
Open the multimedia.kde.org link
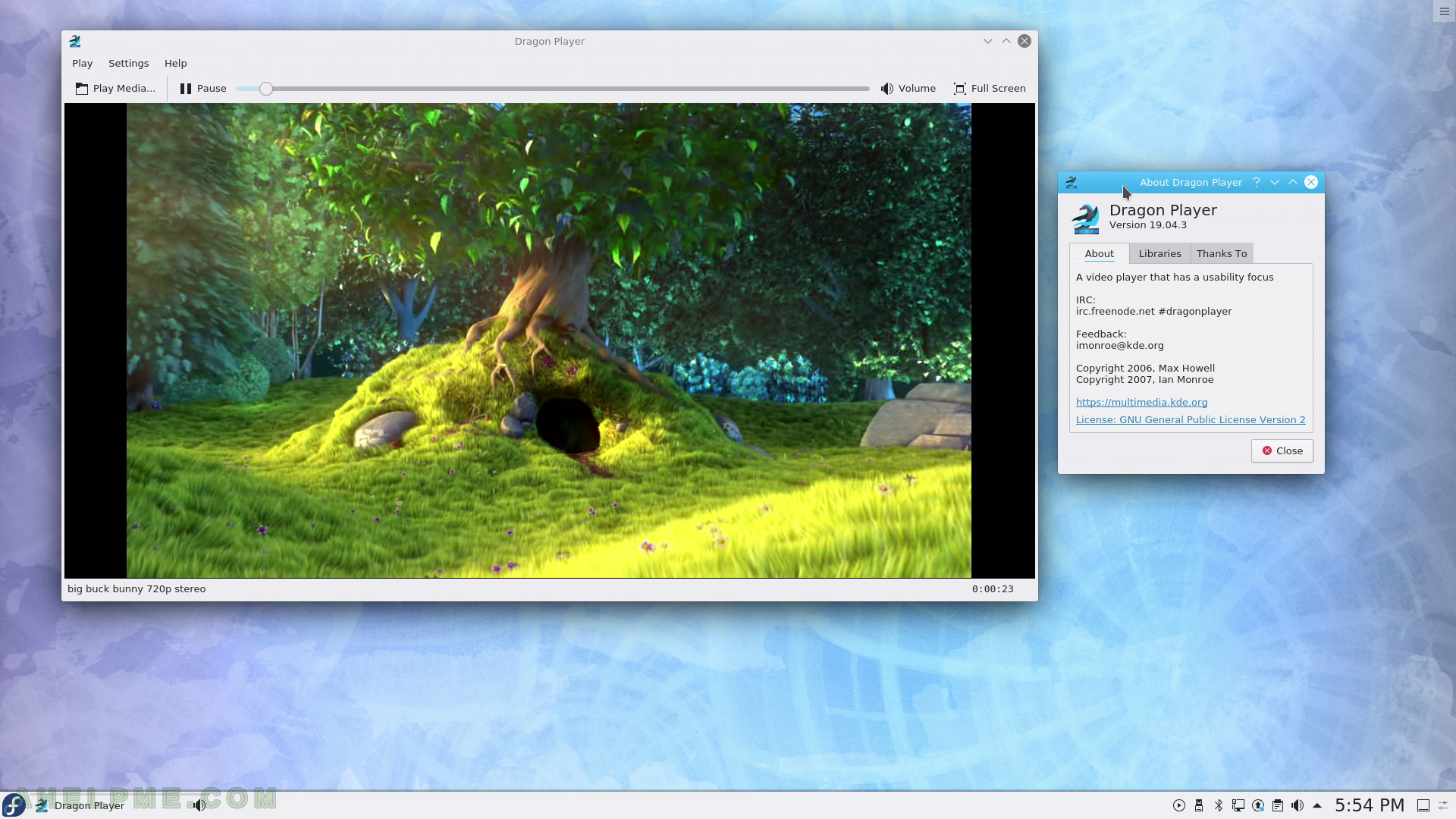[1141, 403]
